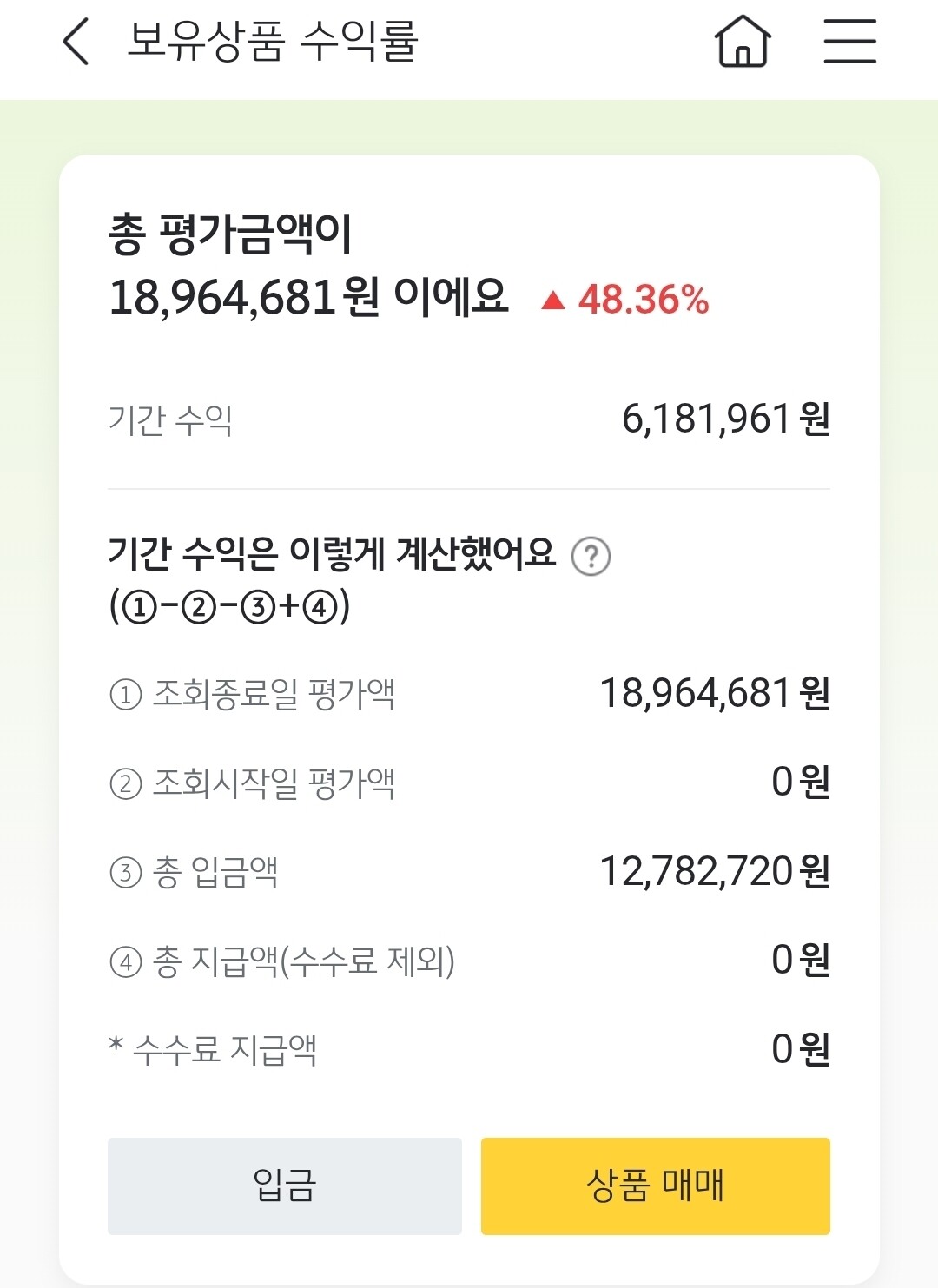The width and height of the screenshot is (938, 1288).
Task: Tap the 보유상품 수익률 page title
Action: [273, 42]
